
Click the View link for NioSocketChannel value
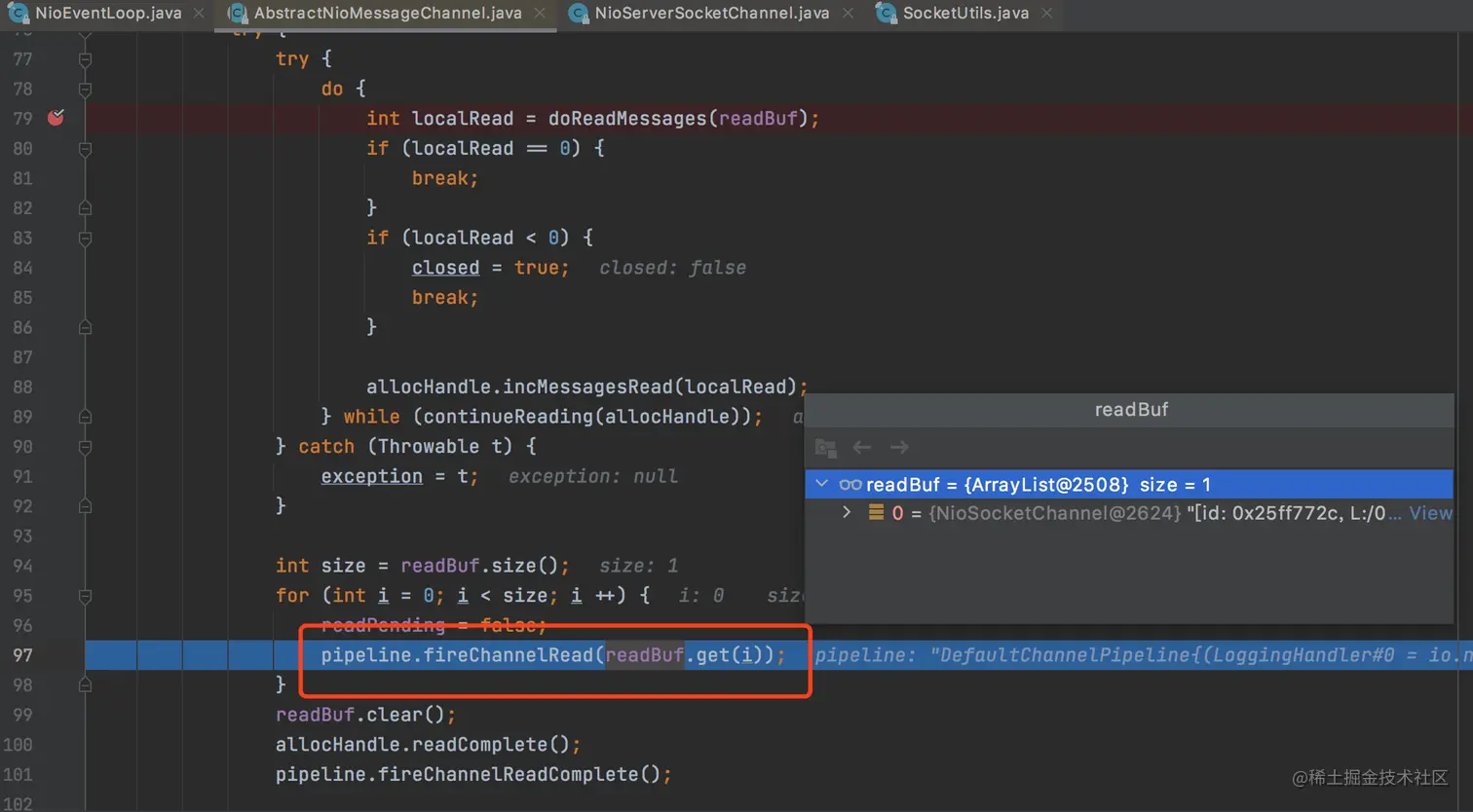[x=1430, y=513]
